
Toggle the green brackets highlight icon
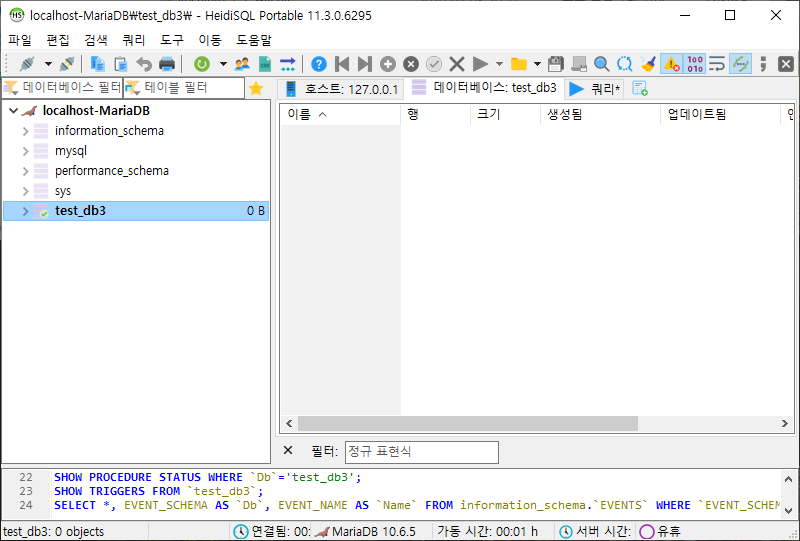coord(740,64)
